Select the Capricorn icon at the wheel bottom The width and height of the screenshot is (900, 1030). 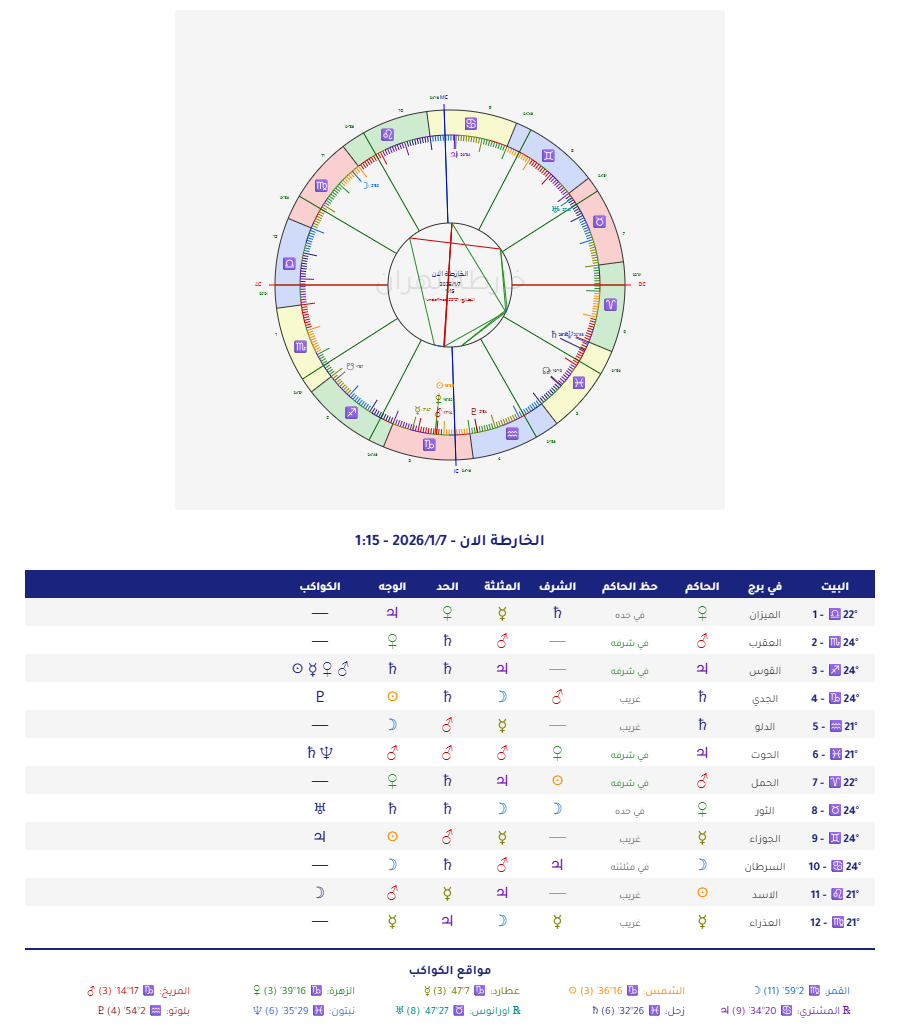428,444
